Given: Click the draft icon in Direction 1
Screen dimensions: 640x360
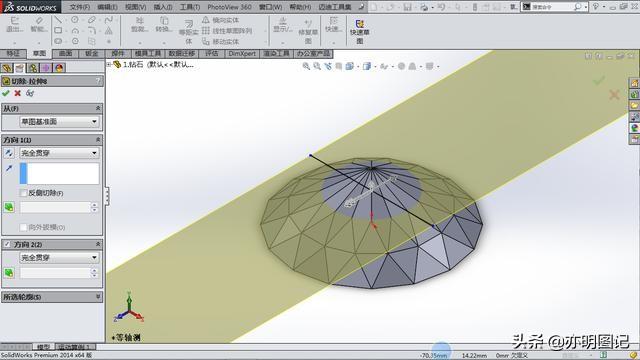Looking at the screenshot, I should pos(9,207).
